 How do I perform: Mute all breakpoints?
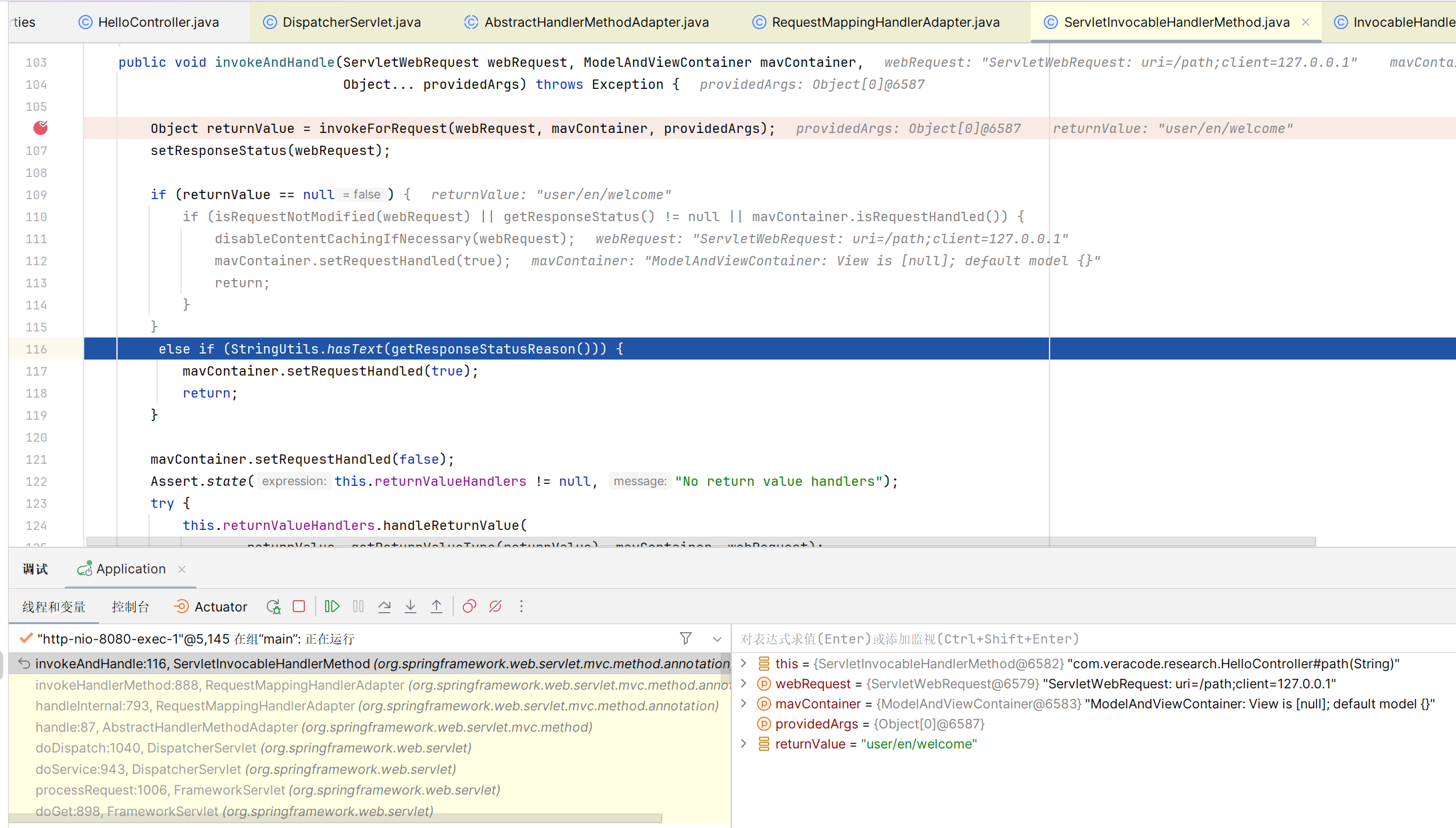pos(495,607)
